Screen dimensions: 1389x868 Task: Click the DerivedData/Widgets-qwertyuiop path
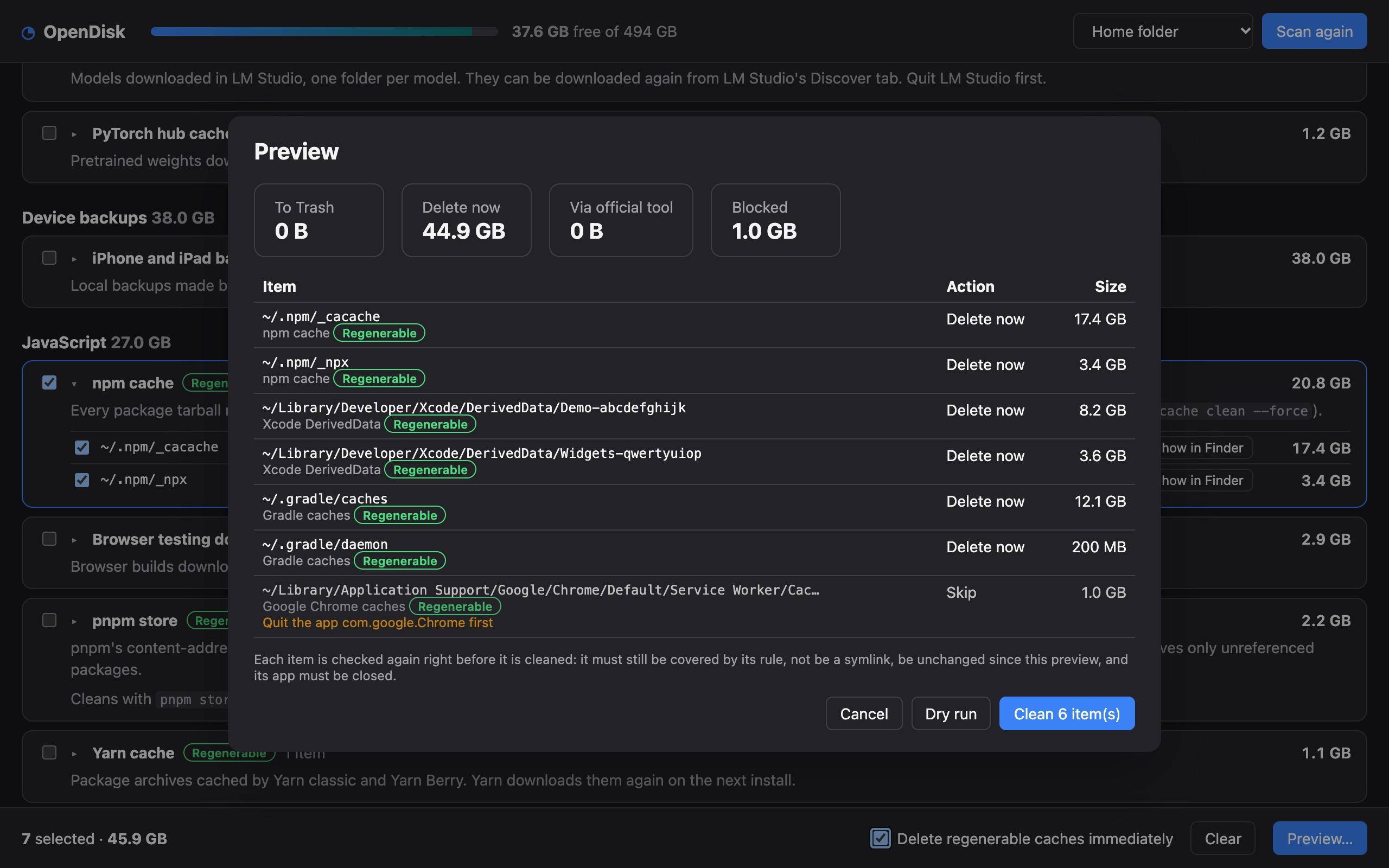coord(482,454)
